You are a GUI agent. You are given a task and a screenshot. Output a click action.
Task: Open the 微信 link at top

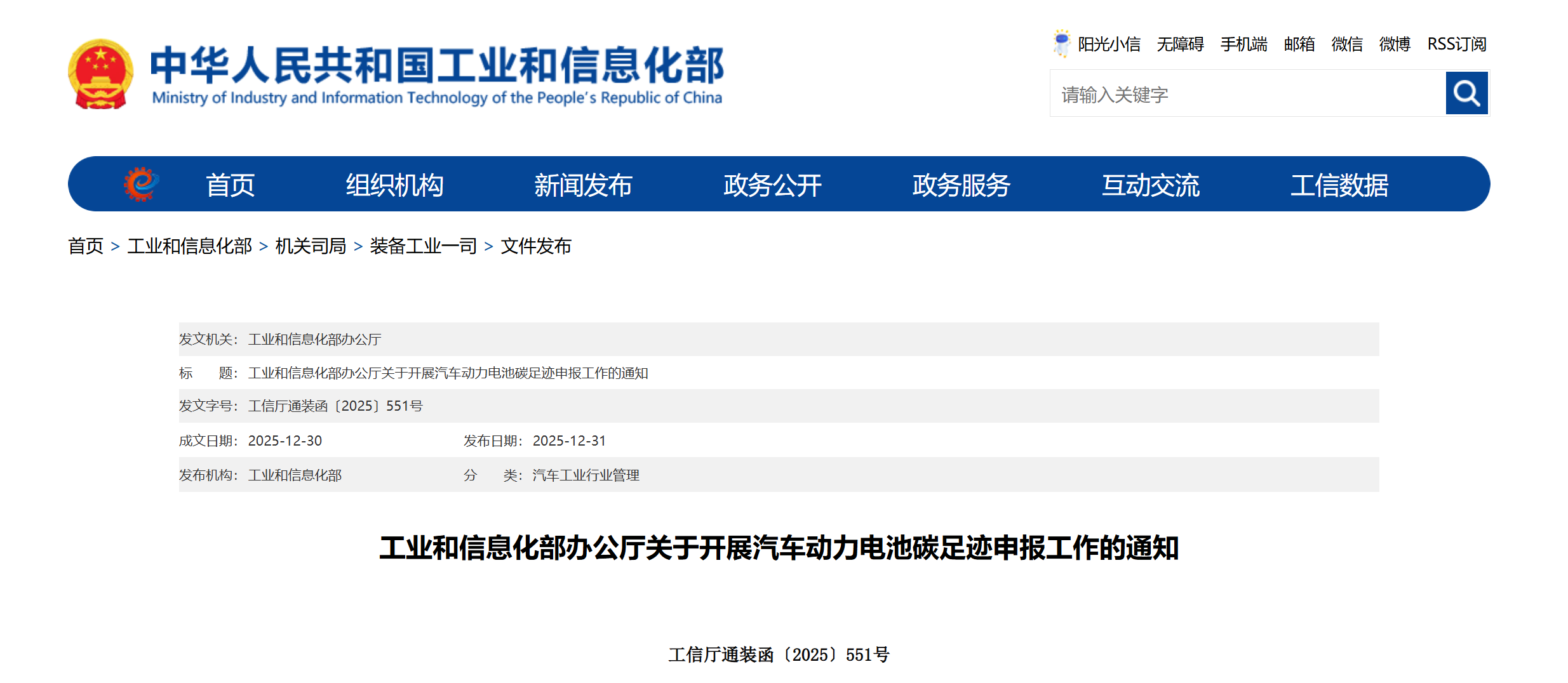1347,44
